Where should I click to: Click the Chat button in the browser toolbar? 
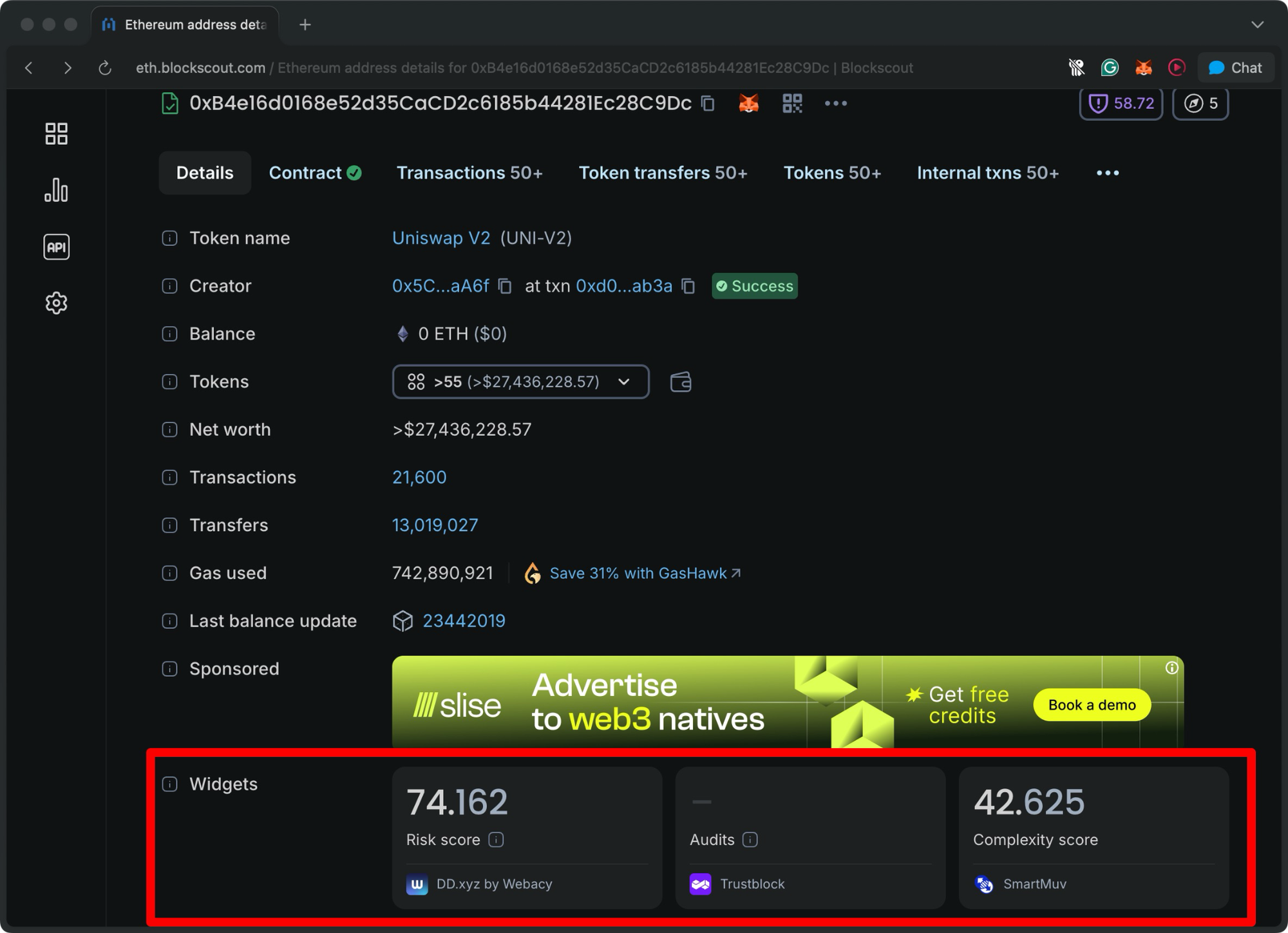1235,67
